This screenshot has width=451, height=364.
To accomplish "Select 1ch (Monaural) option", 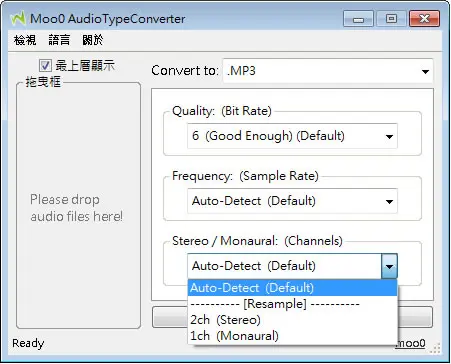I will click(293, 336).
